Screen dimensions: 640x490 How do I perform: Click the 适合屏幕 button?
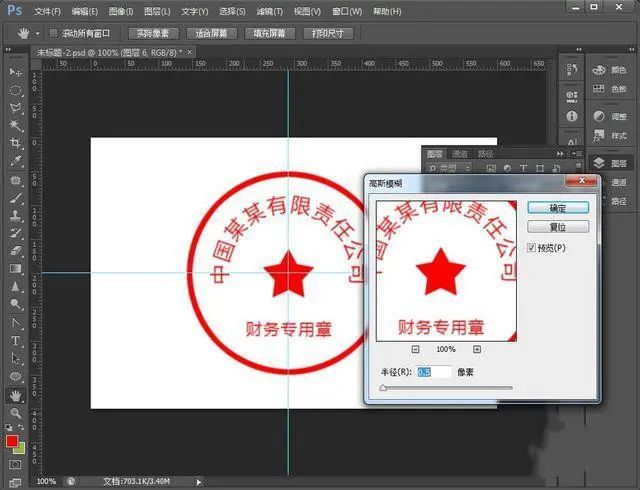[208, 33]
